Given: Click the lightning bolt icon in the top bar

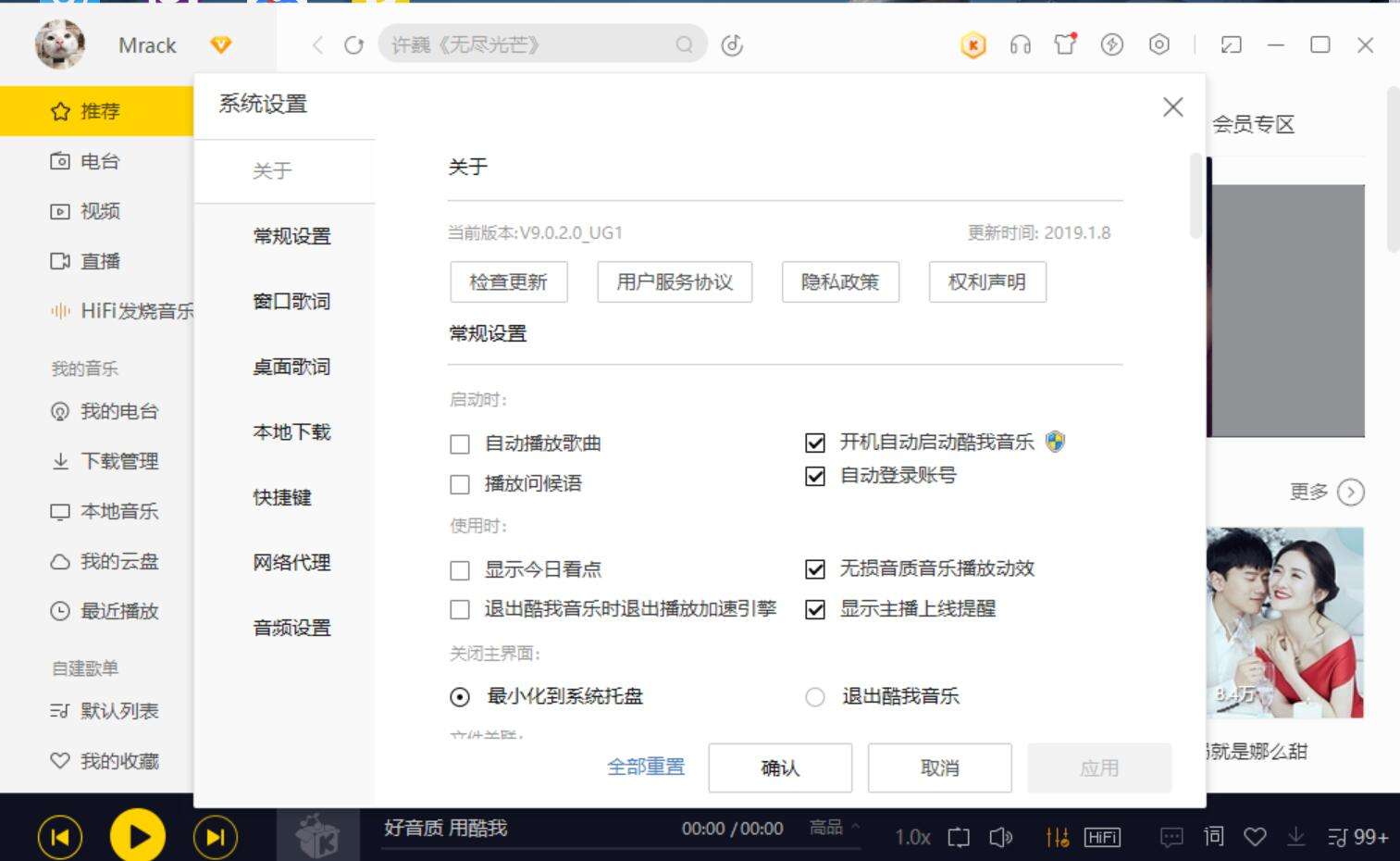Looking at the screenshot, I should 1111,44.
